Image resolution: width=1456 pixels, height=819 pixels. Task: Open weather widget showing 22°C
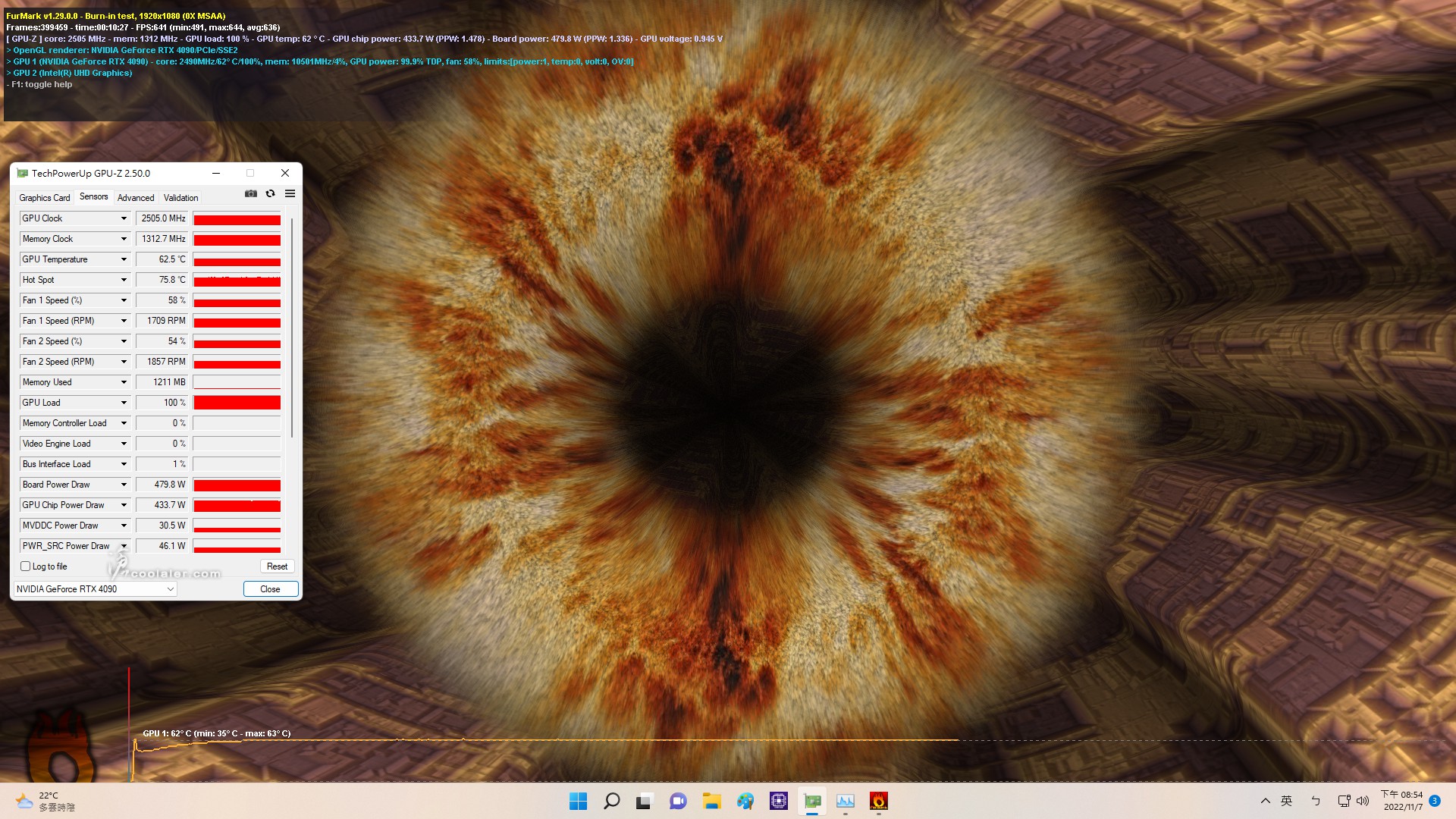(45, 802)
